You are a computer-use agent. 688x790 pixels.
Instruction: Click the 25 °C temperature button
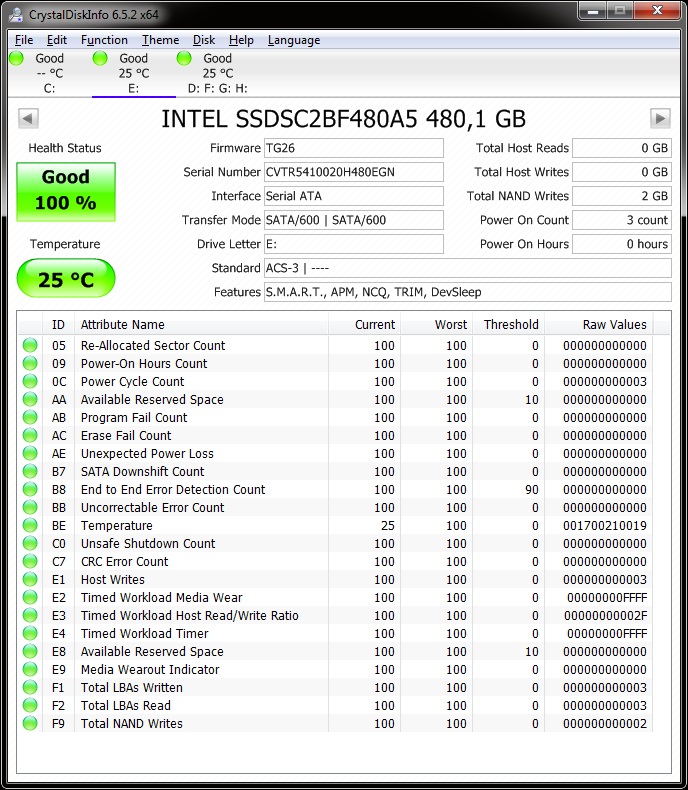[66, 279]
